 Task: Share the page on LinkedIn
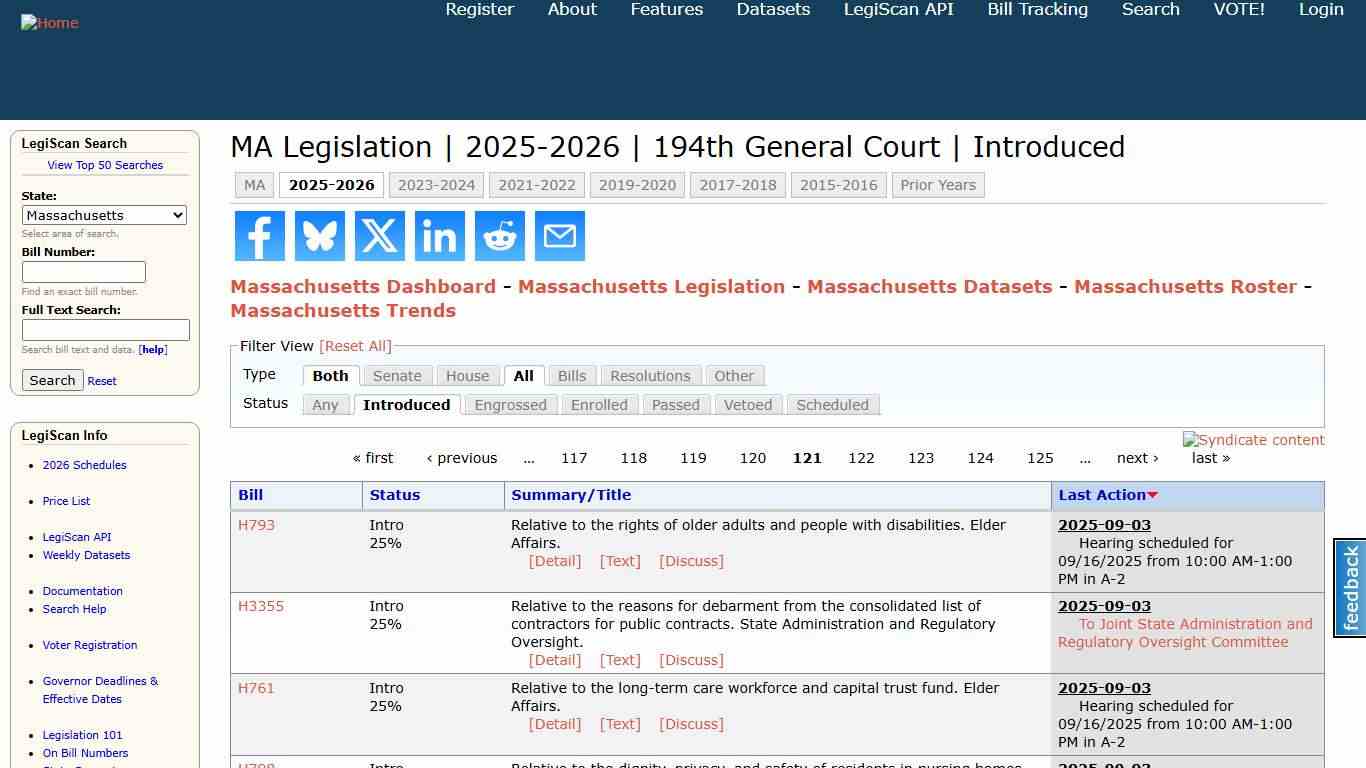[439, 236]
